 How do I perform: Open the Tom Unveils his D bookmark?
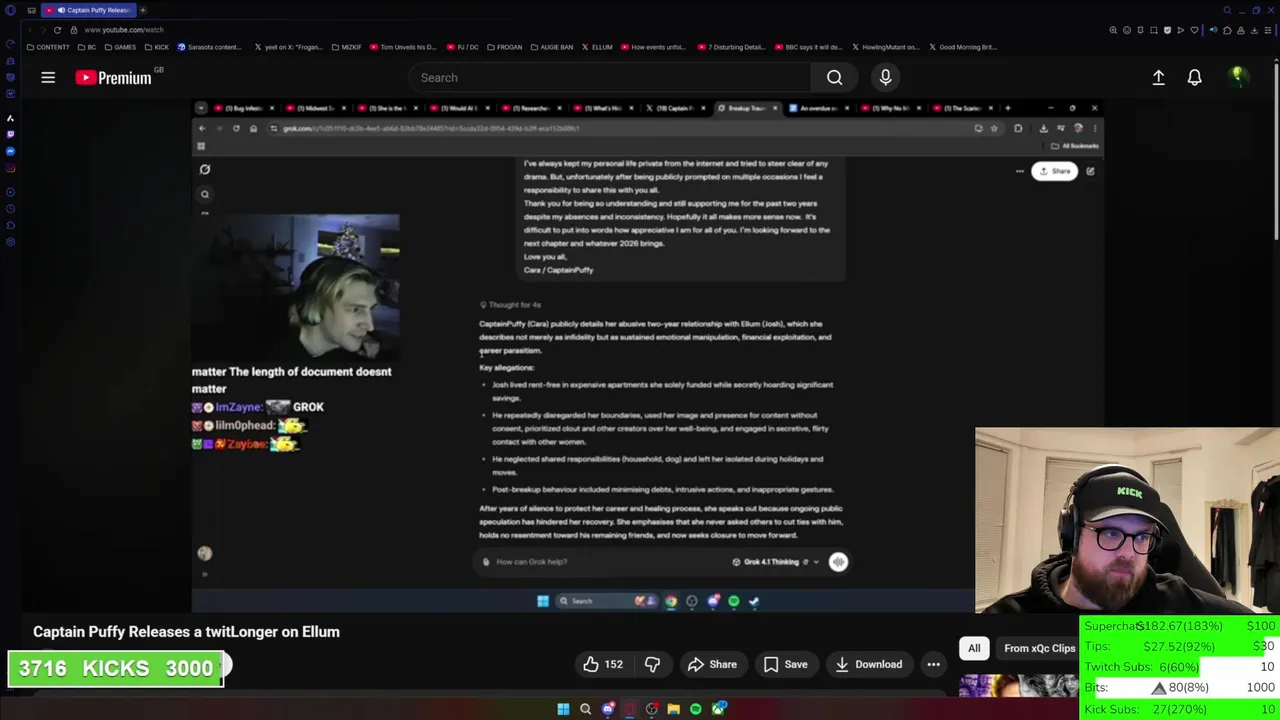tap(403, 47)
